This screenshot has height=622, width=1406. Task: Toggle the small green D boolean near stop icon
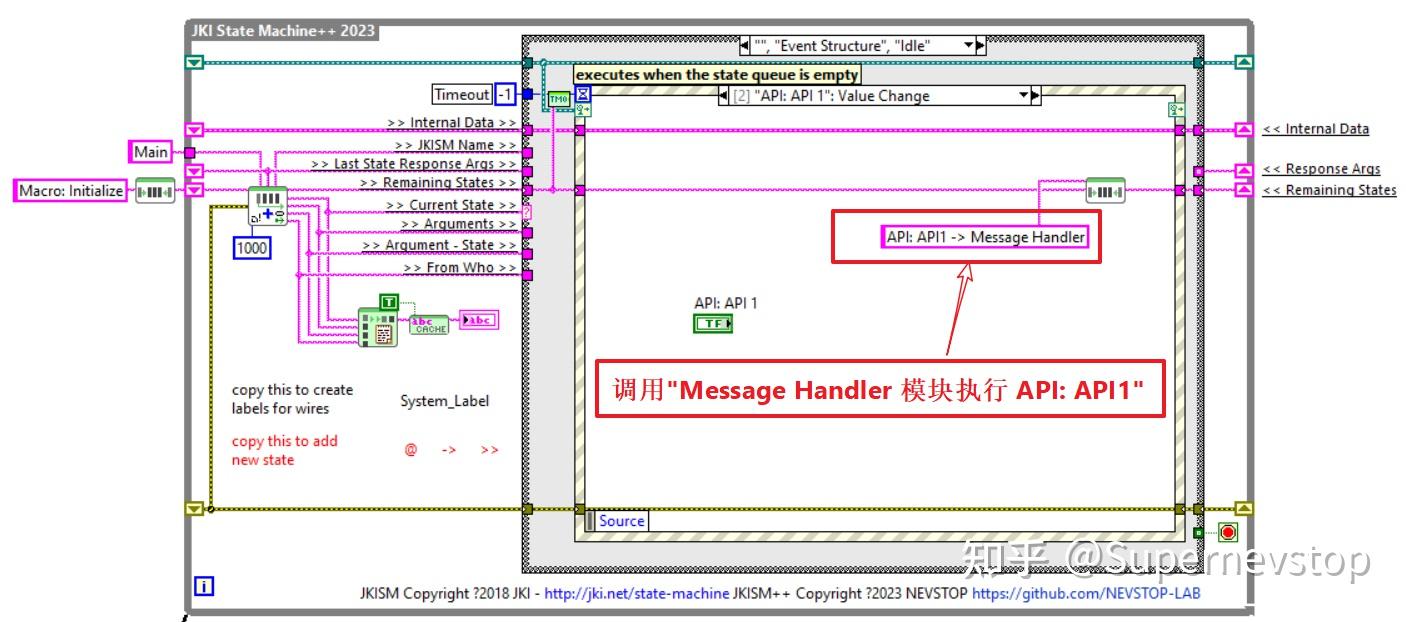click(x=1198, y=532)
